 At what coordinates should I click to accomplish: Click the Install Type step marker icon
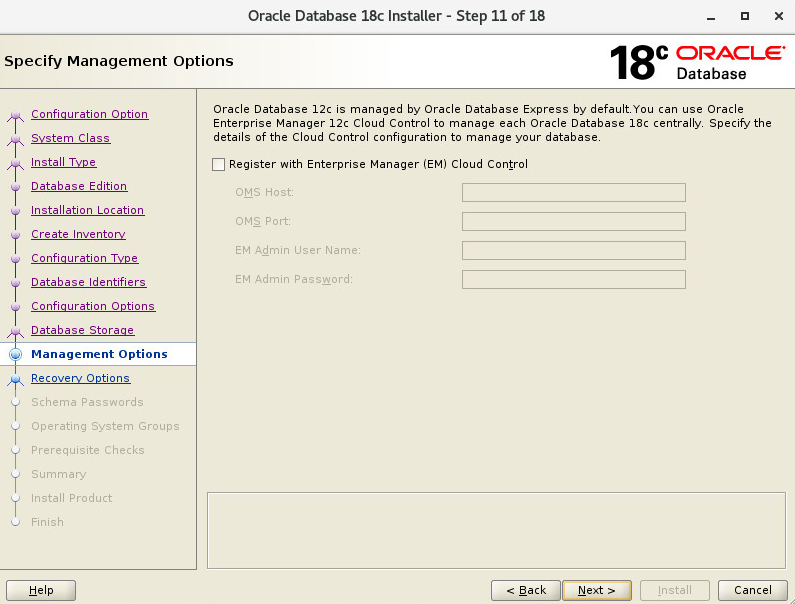16,163
